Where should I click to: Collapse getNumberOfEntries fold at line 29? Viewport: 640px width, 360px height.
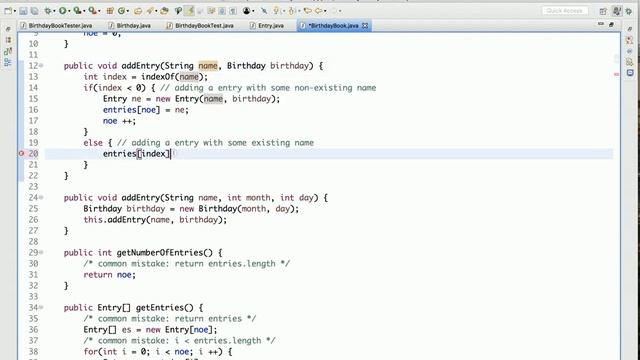click(41, 253)
